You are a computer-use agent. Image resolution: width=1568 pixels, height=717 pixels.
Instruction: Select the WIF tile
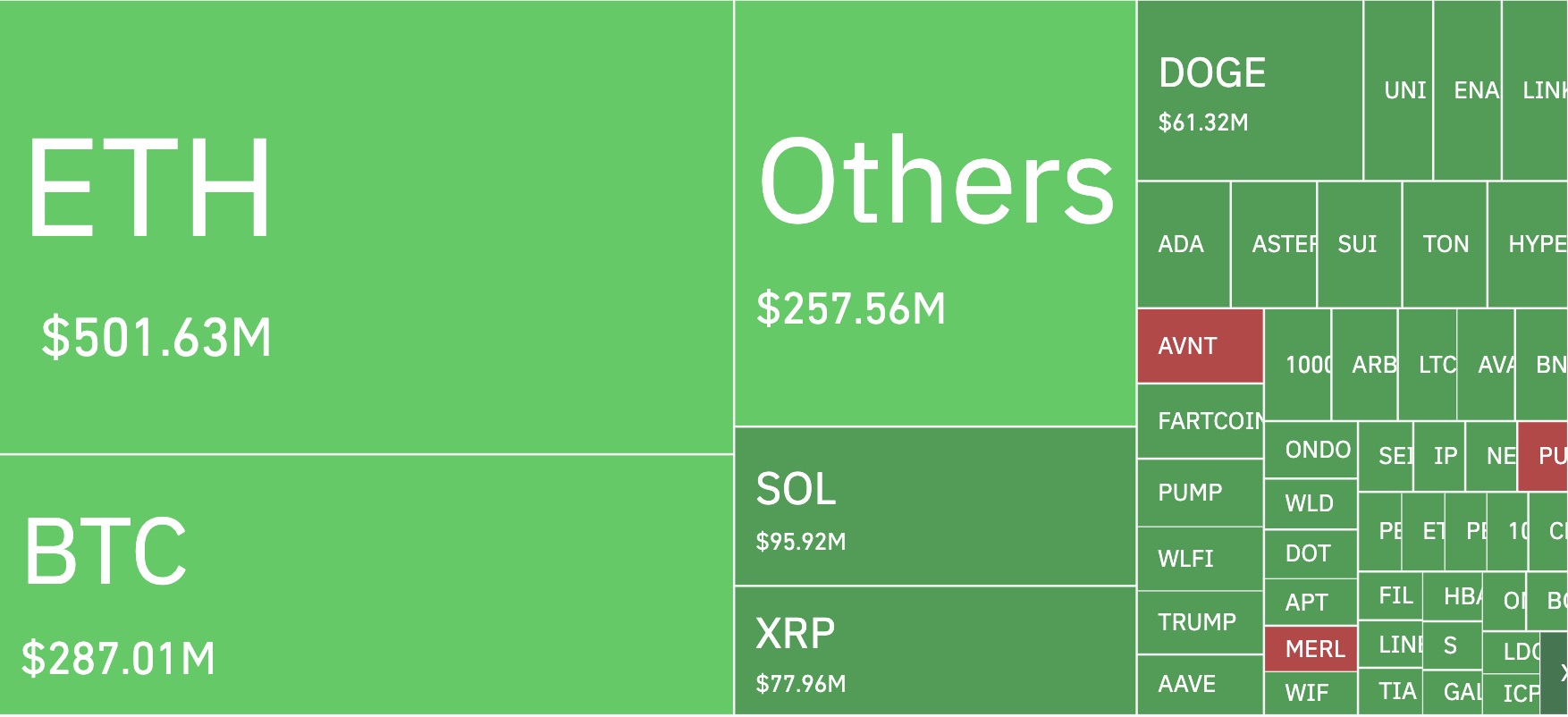(x=1311, y=693)
